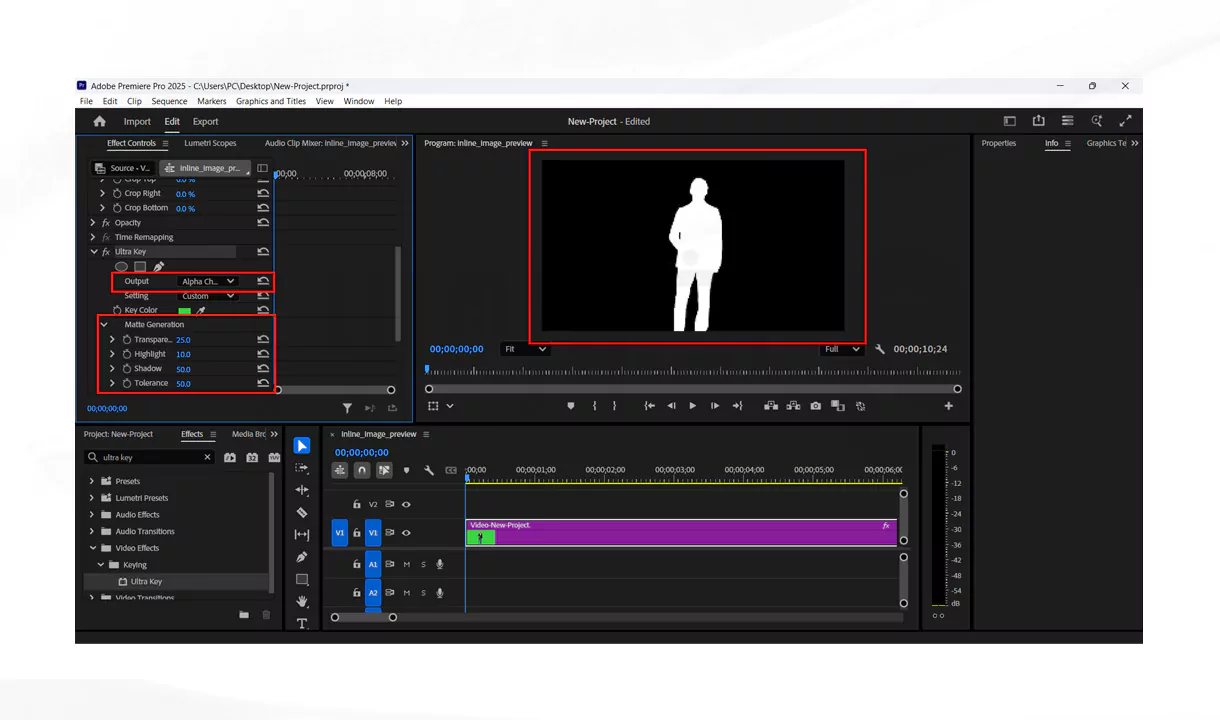Pick Key Color with the eyedropper
Viewport: 1220px width, 720px height.
coord(201,311)
